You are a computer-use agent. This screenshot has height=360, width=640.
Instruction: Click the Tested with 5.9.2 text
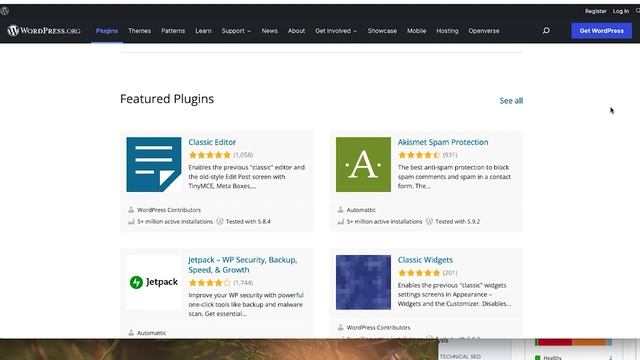(x=458, y=221)
